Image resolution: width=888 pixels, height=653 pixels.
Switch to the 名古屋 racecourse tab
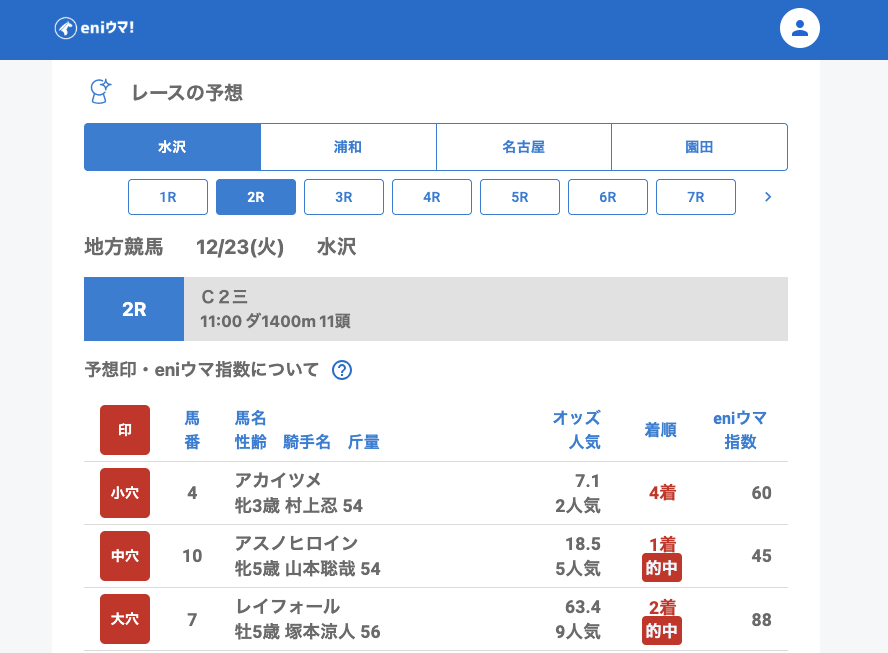523,147
